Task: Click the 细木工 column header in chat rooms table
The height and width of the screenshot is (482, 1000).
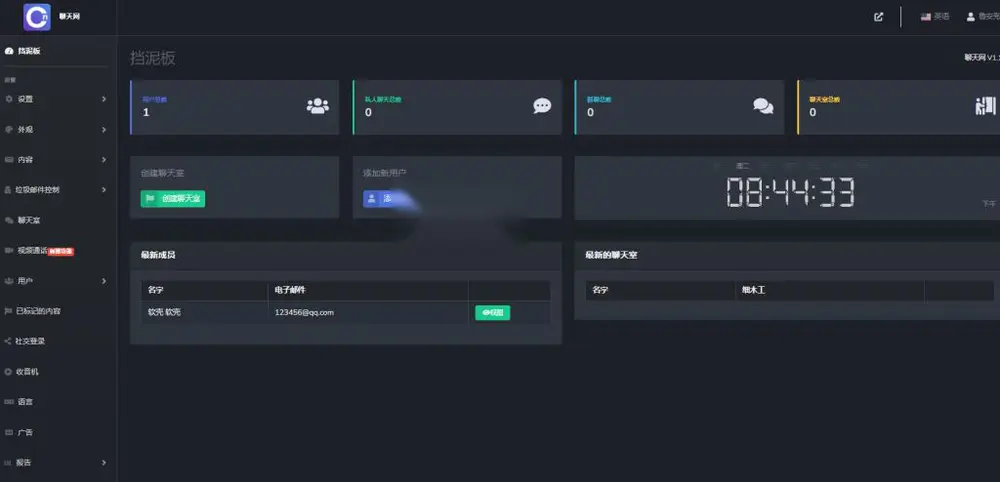Action: [753, 291]
